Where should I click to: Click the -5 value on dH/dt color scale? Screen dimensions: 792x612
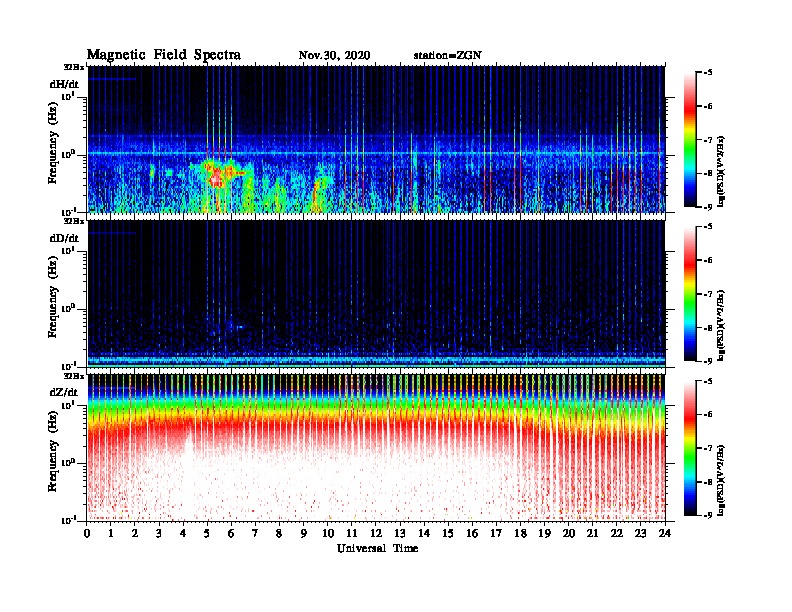click(x=707, y=73)
